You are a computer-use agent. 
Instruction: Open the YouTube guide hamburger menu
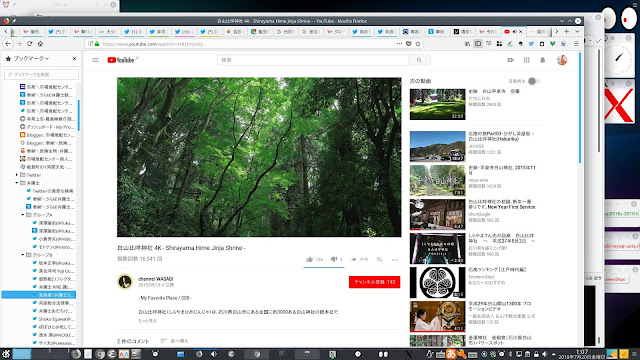(95, 60)
